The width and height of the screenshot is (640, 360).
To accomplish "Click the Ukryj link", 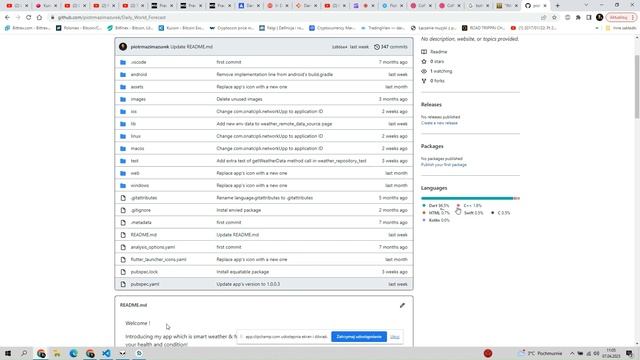I will tap(395, 337).
